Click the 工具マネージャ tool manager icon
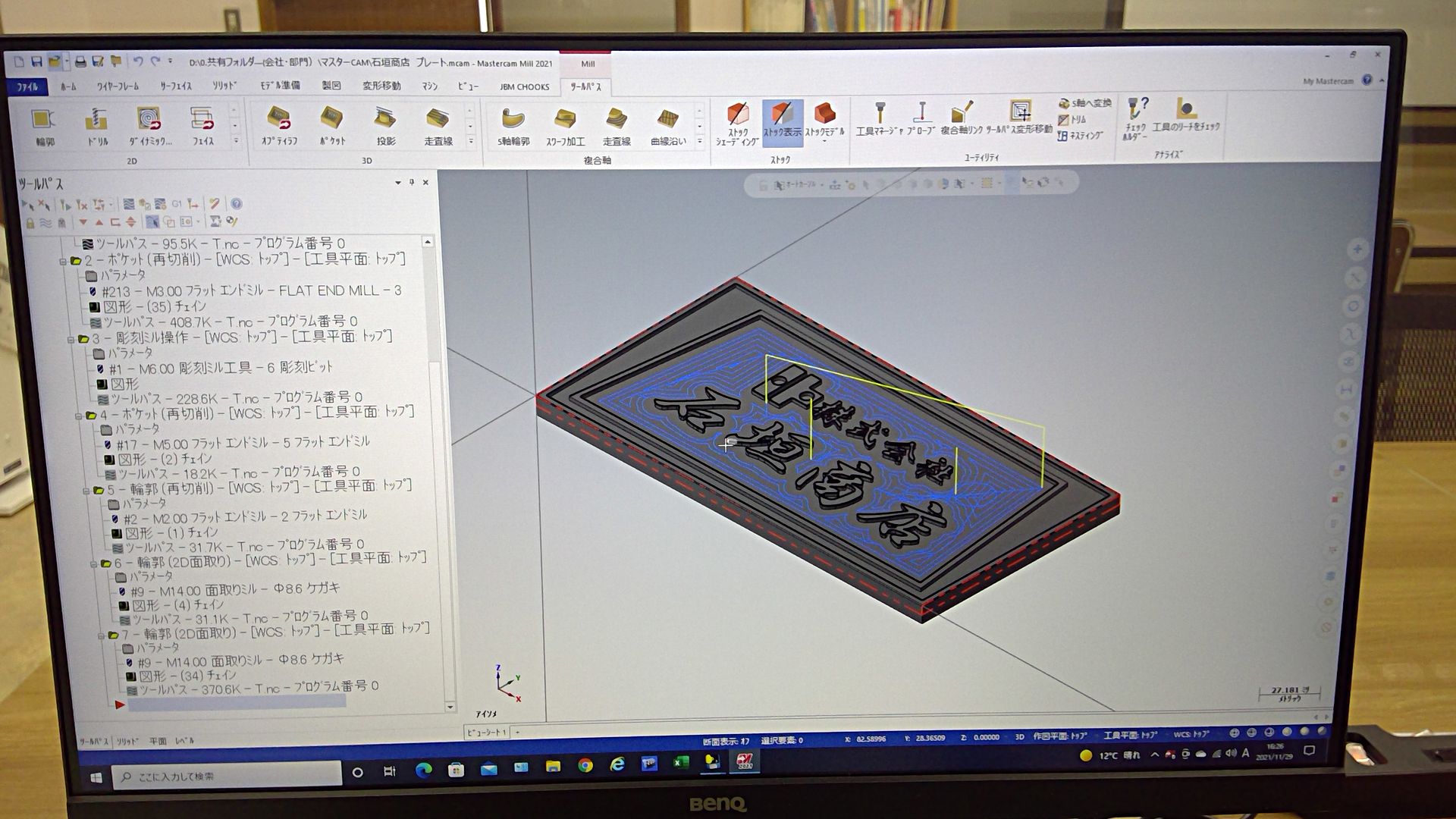 pos(880,114)
